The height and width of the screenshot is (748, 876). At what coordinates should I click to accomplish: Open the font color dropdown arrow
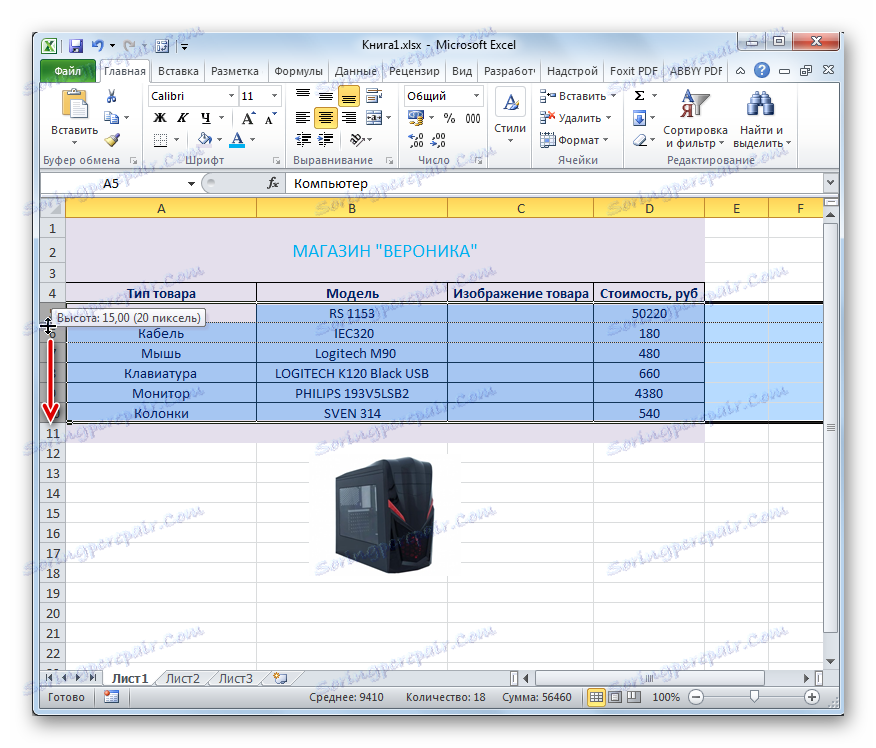253,140
